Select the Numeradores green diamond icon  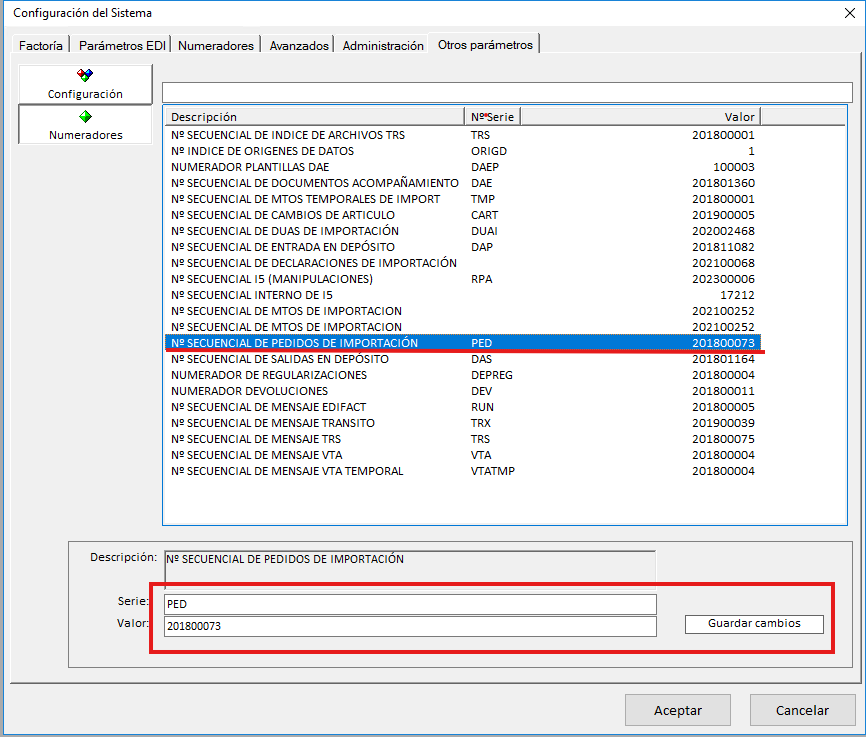(x=85, y=117)
